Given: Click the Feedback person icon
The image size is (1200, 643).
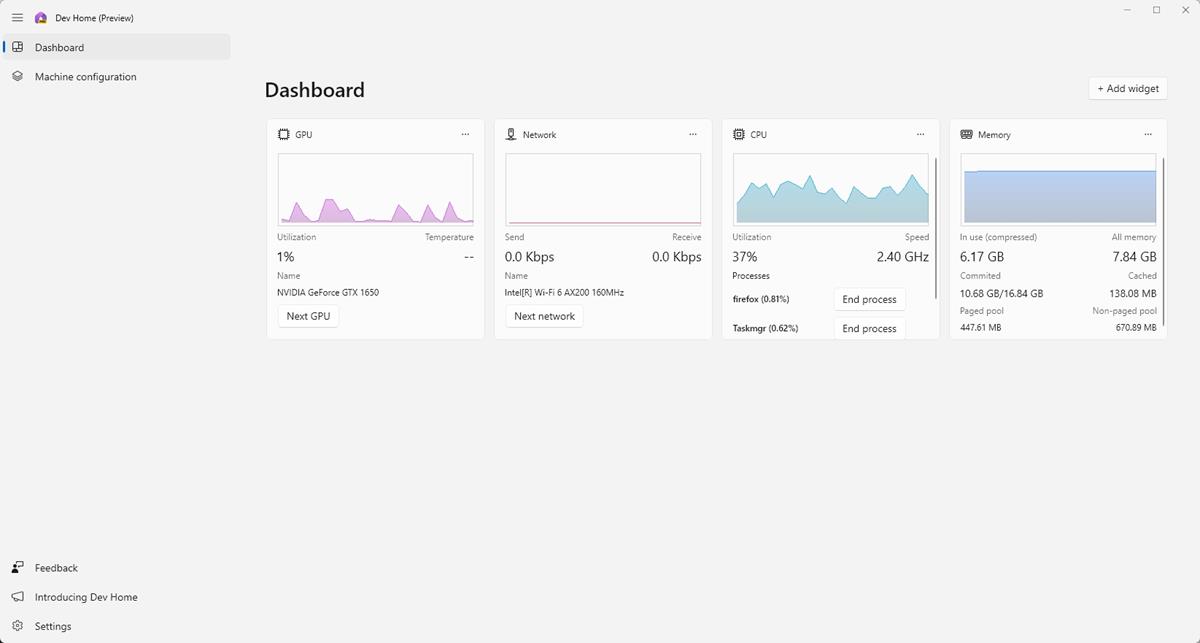Looking at the screenshot, I should pos(17,567).
